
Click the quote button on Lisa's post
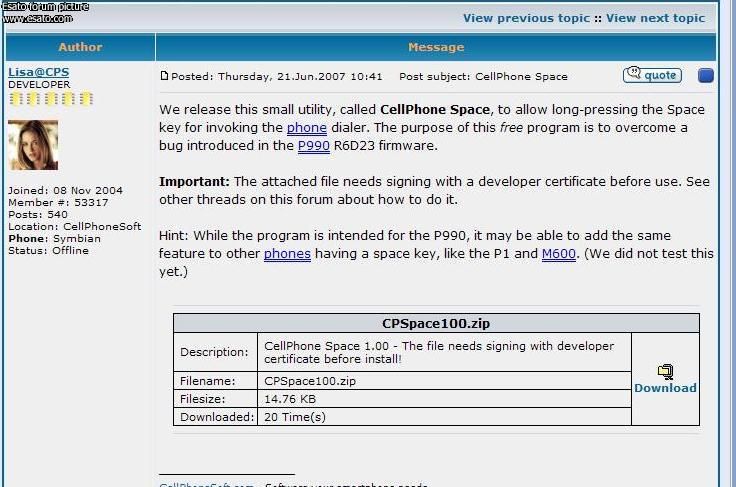[652, 75]
